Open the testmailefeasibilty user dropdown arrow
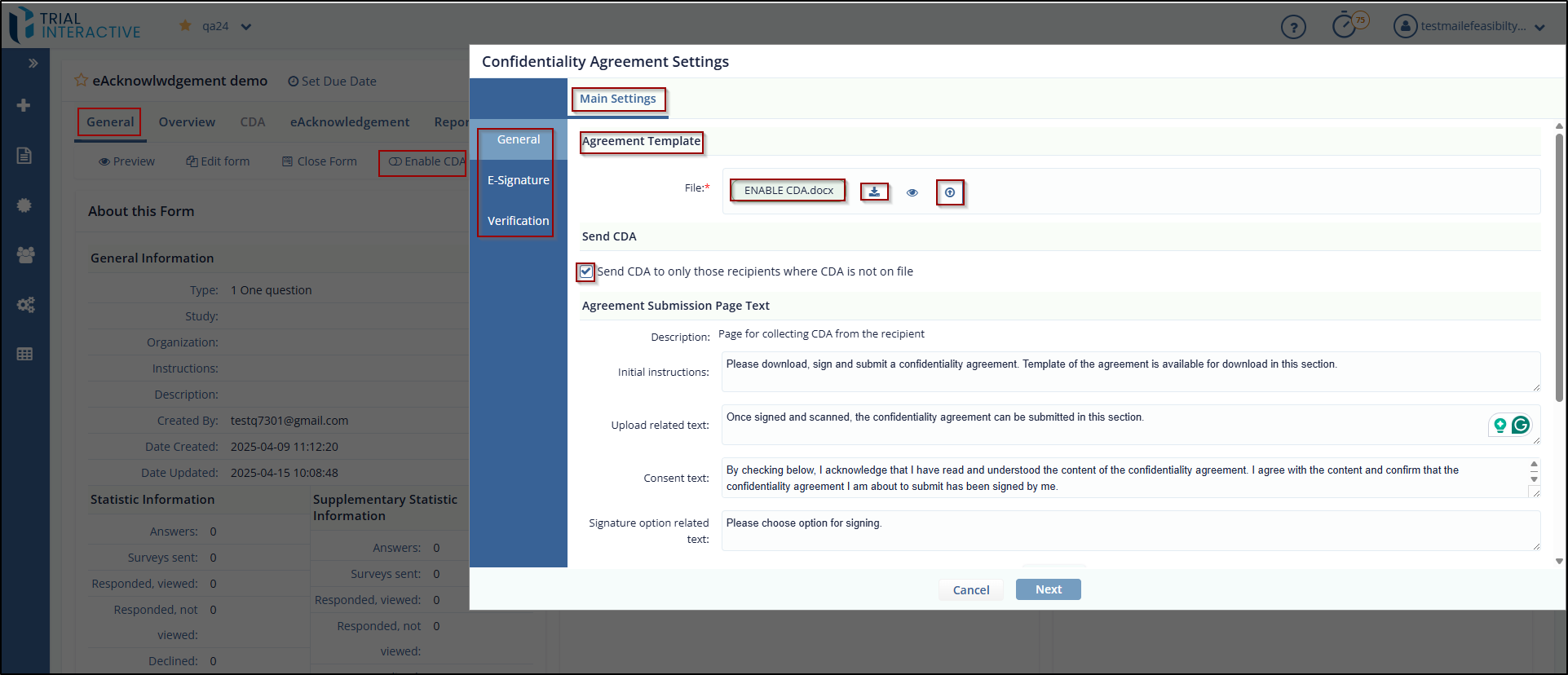 [1539, 27]
